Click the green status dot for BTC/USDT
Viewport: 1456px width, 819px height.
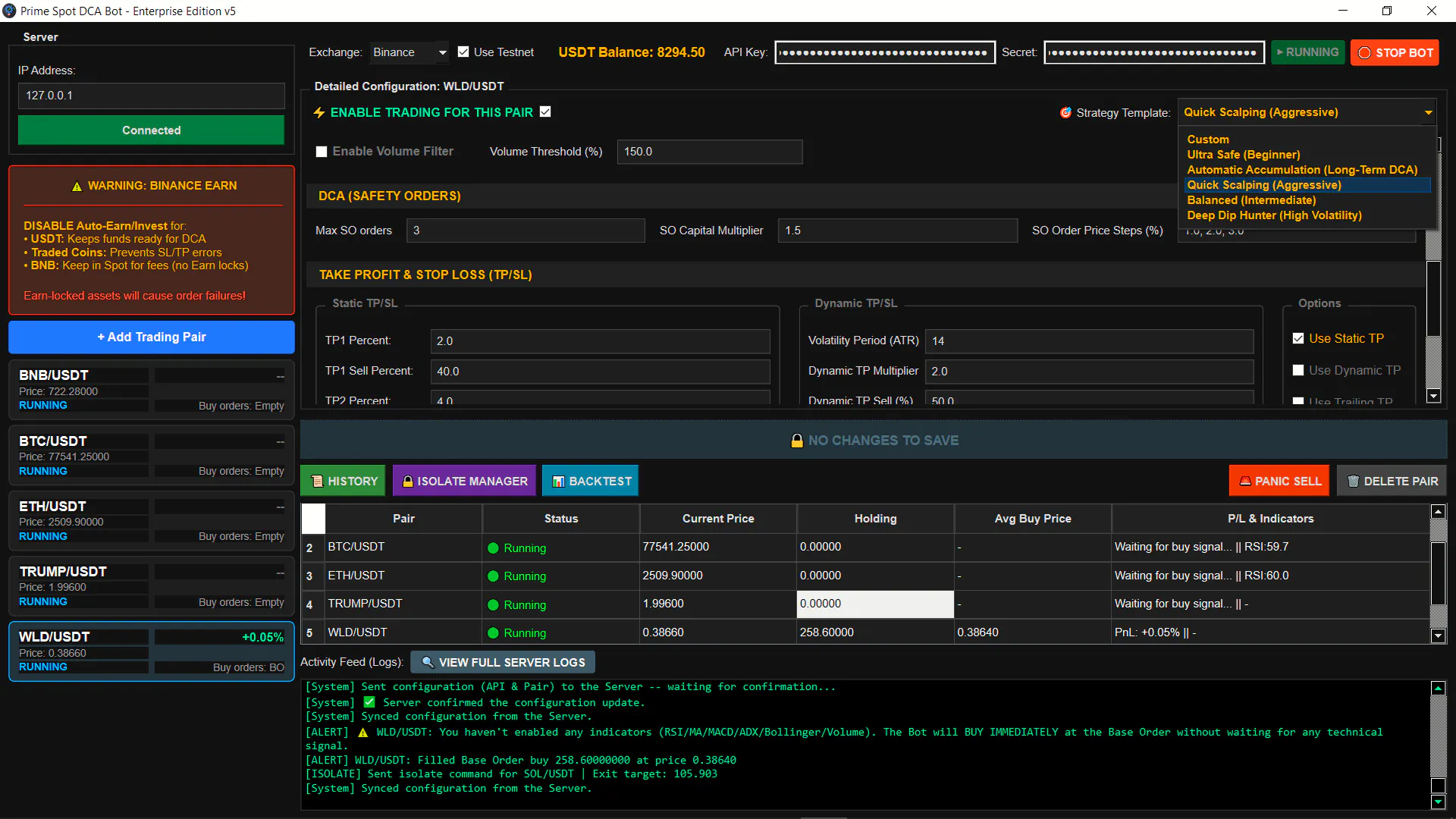493,548
